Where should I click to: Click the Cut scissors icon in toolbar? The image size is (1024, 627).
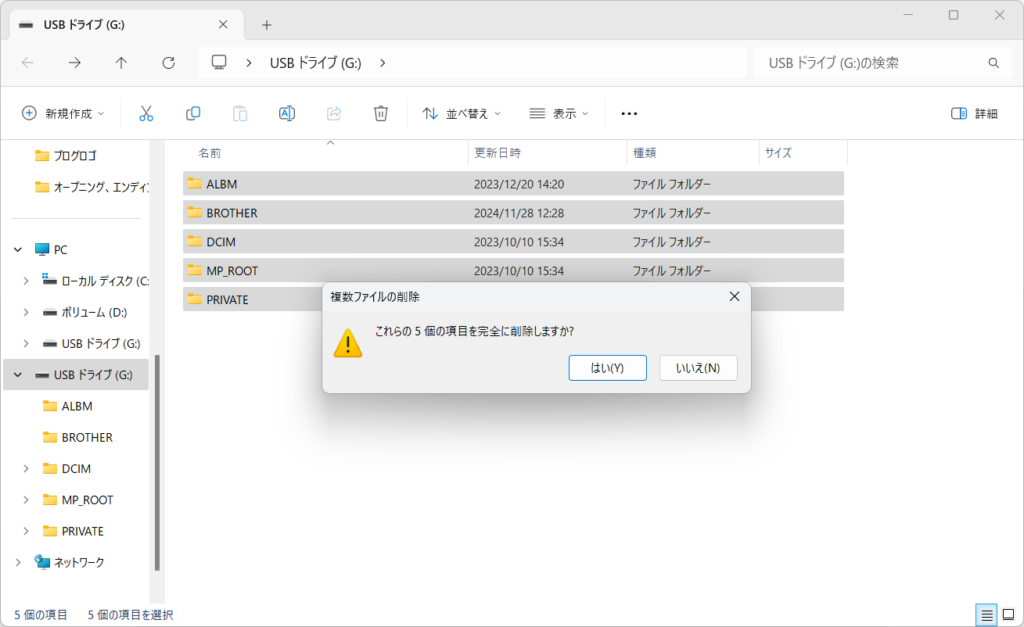point(146,114)
